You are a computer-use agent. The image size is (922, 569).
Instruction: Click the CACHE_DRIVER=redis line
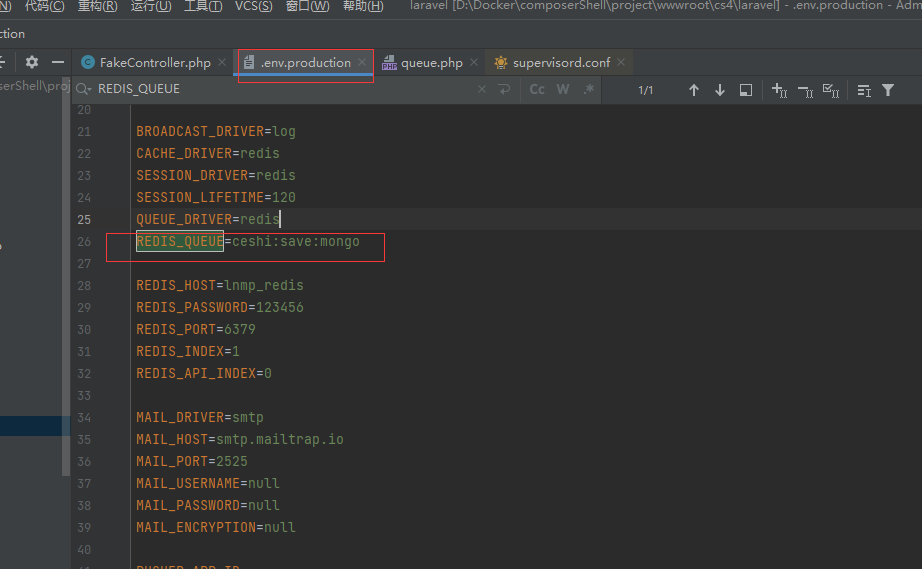point(208,153)
